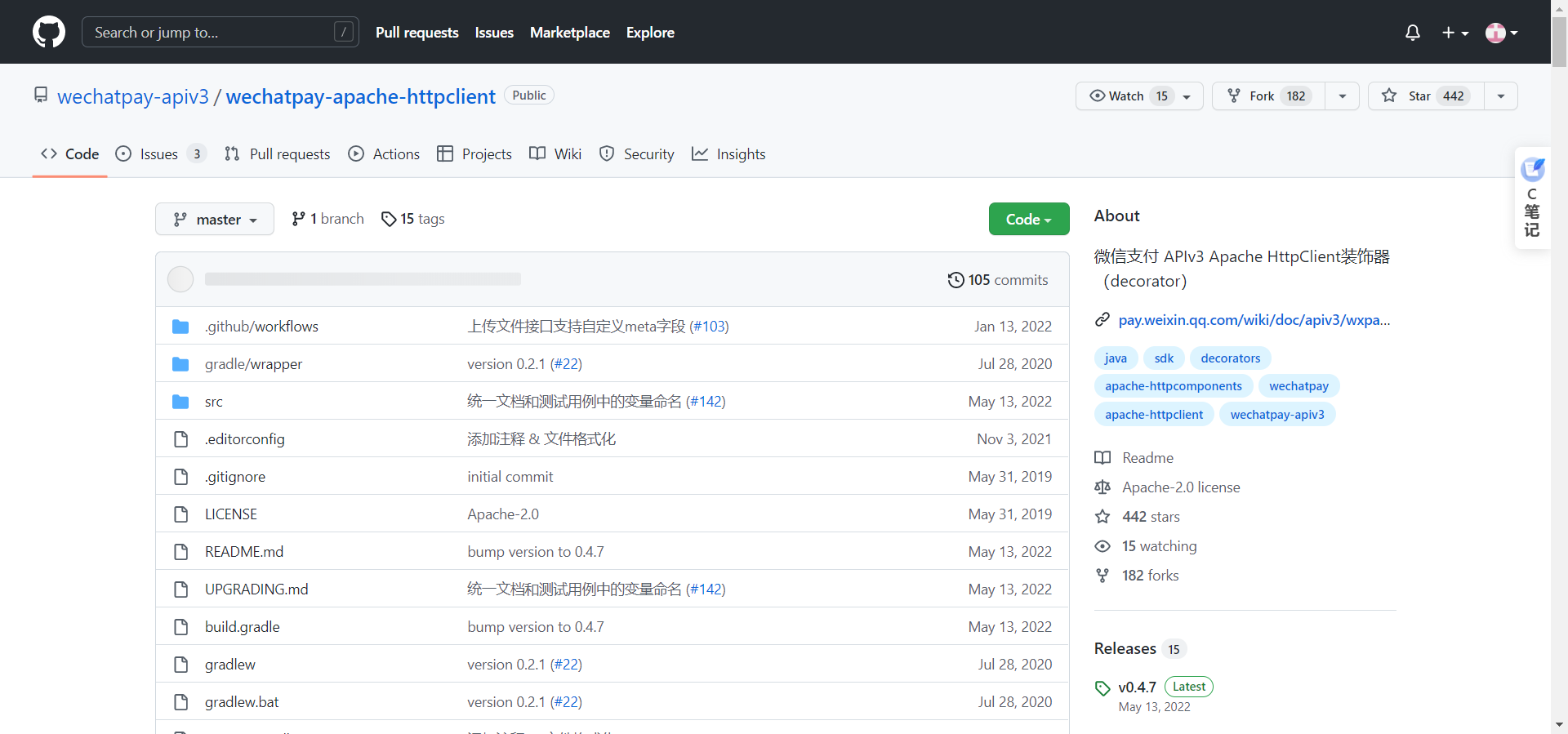
Task: Open Explore in top navigation
Action: [650, 33]
